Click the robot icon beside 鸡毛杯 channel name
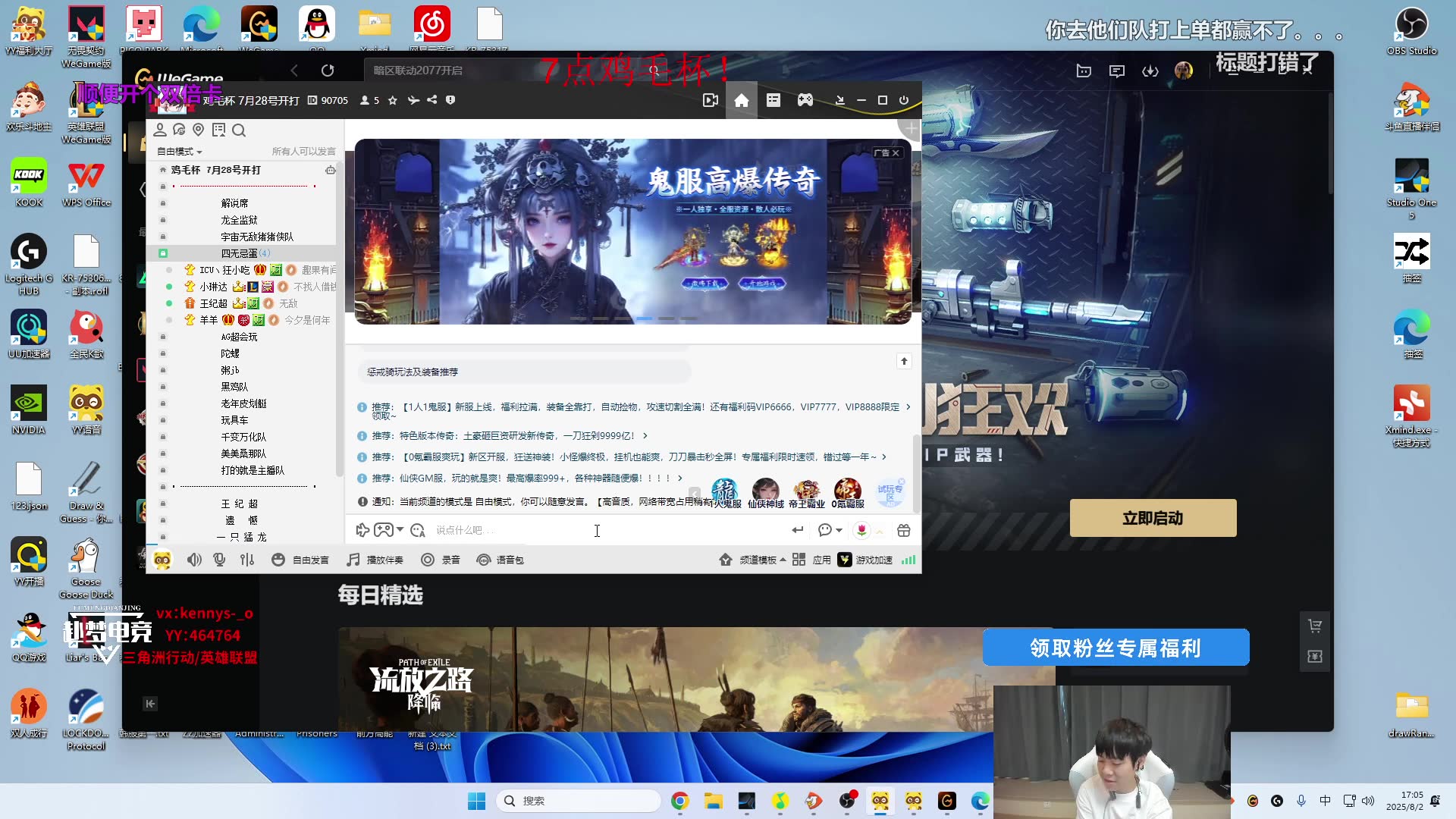This screenshot has height=819, width=1456. (330, 170)
